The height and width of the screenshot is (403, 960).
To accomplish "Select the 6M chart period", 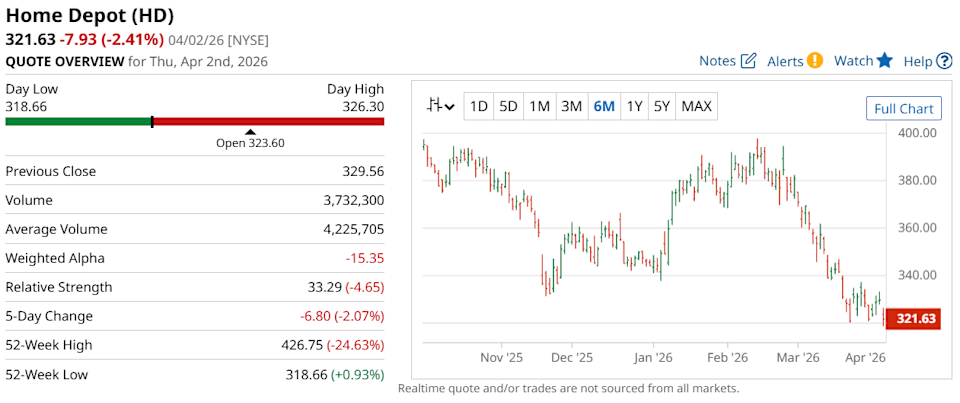I will click(x=603, y=106).
